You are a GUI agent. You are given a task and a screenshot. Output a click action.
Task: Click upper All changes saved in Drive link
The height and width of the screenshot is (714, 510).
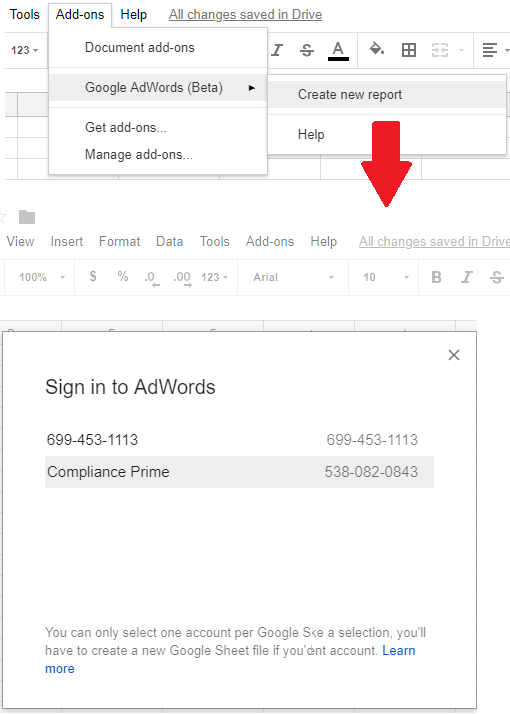(245, 15)
